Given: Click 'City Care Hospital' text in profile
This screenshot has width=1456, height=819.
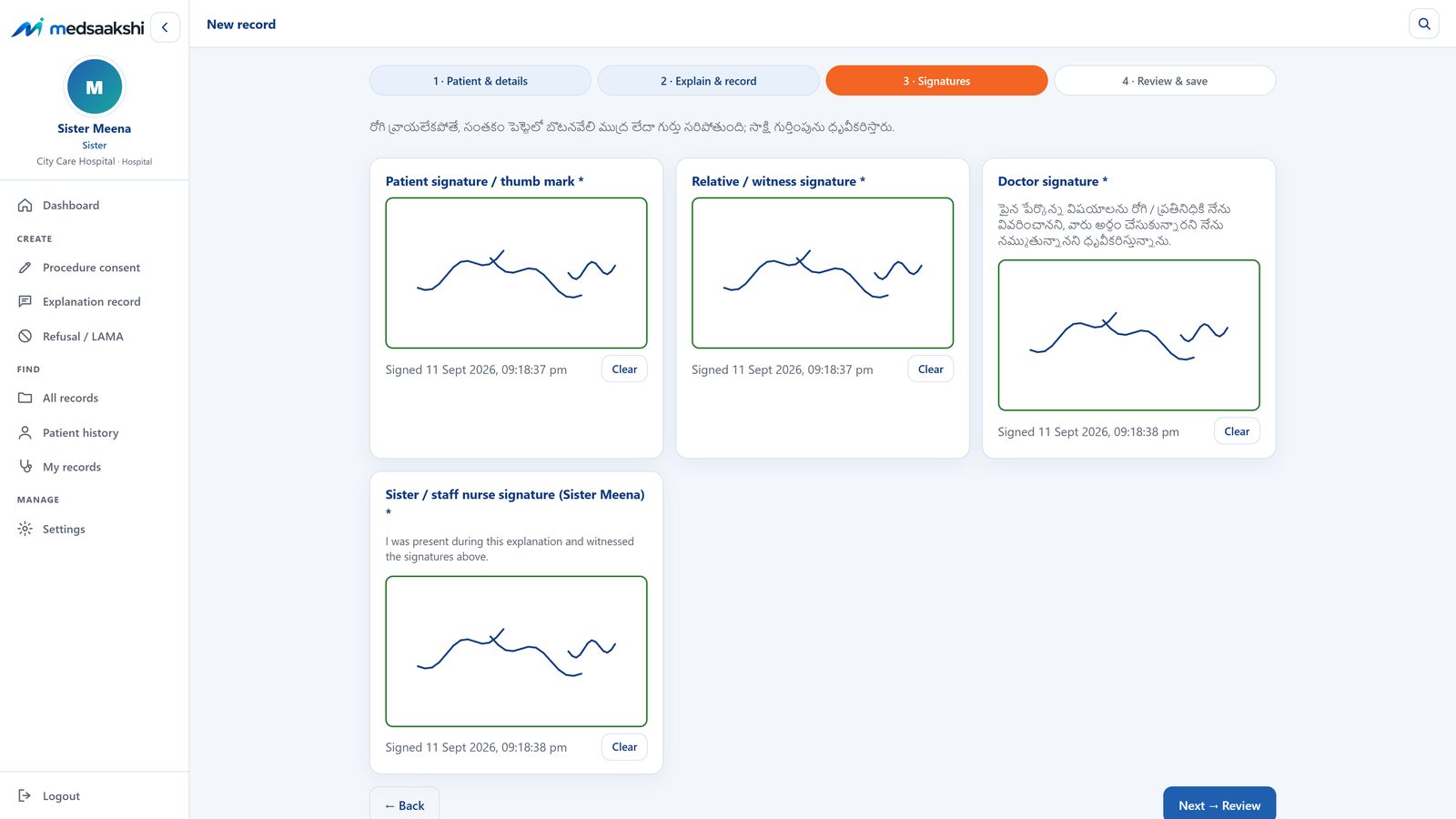Looking at the screenshot, I should (76, 161).
